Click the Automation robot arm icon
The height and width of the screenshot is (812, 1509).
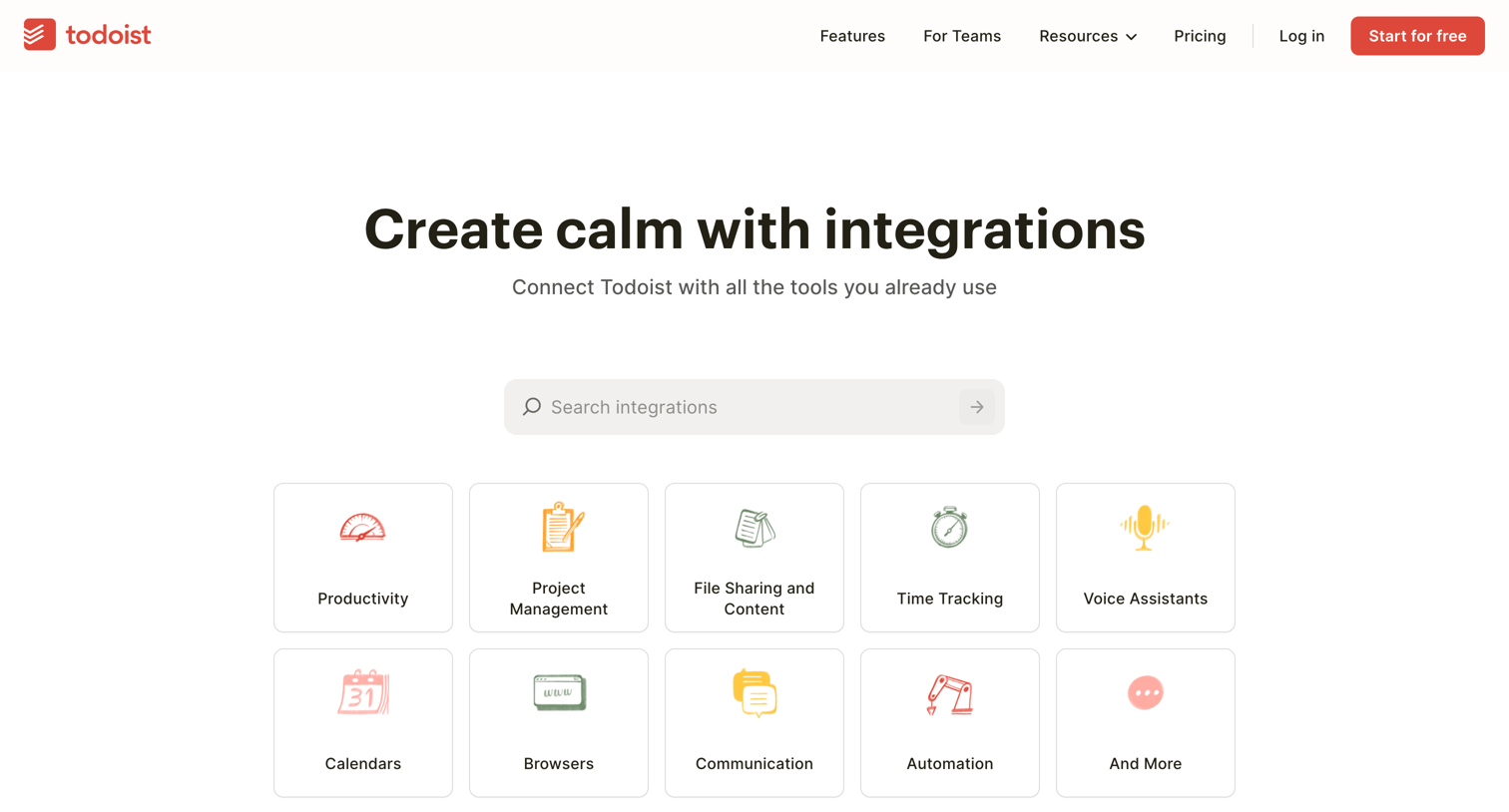point(949,694)
